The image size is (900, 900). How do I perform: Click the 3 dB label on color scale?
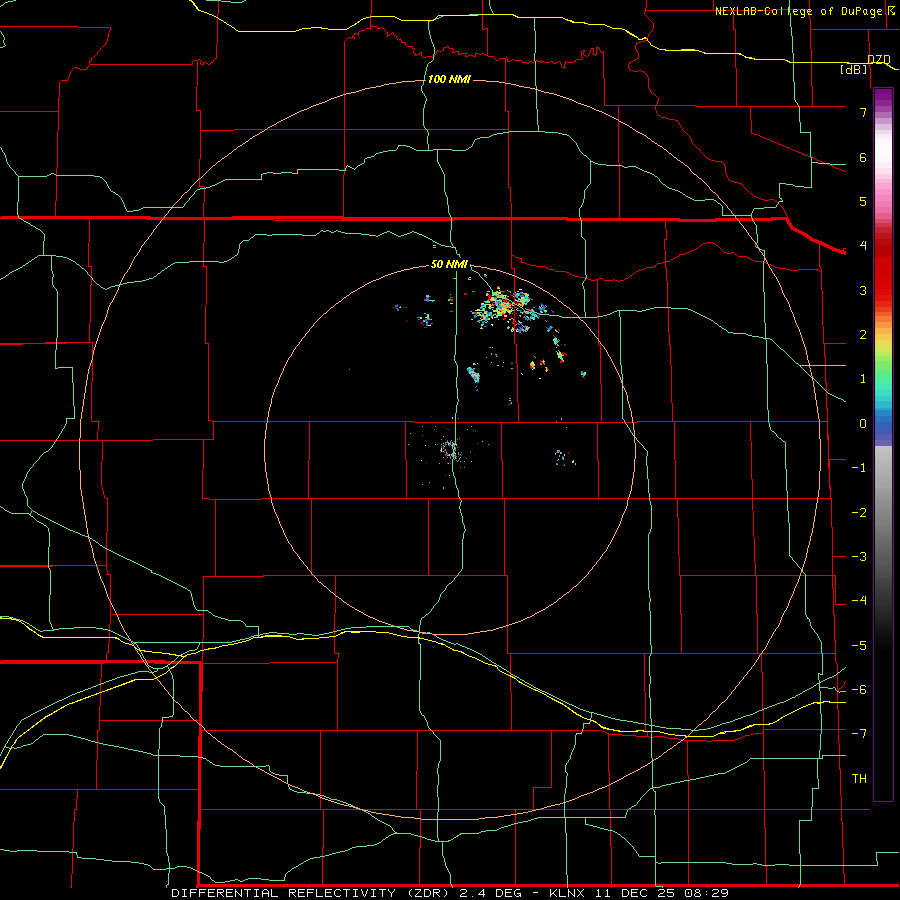click(x=862, y=290)
